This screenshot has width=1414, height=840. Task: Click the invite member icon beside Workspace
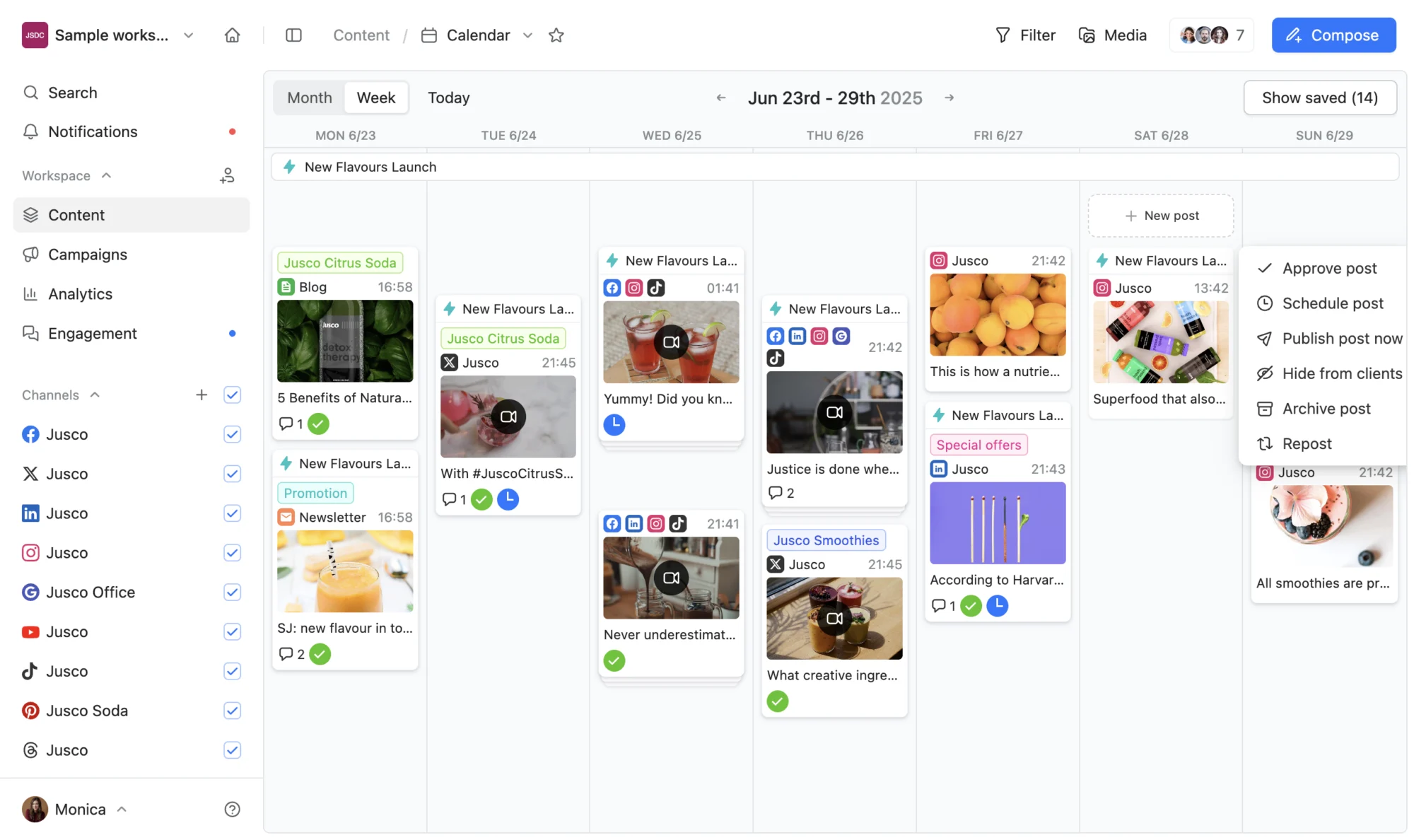pos(227,175)
